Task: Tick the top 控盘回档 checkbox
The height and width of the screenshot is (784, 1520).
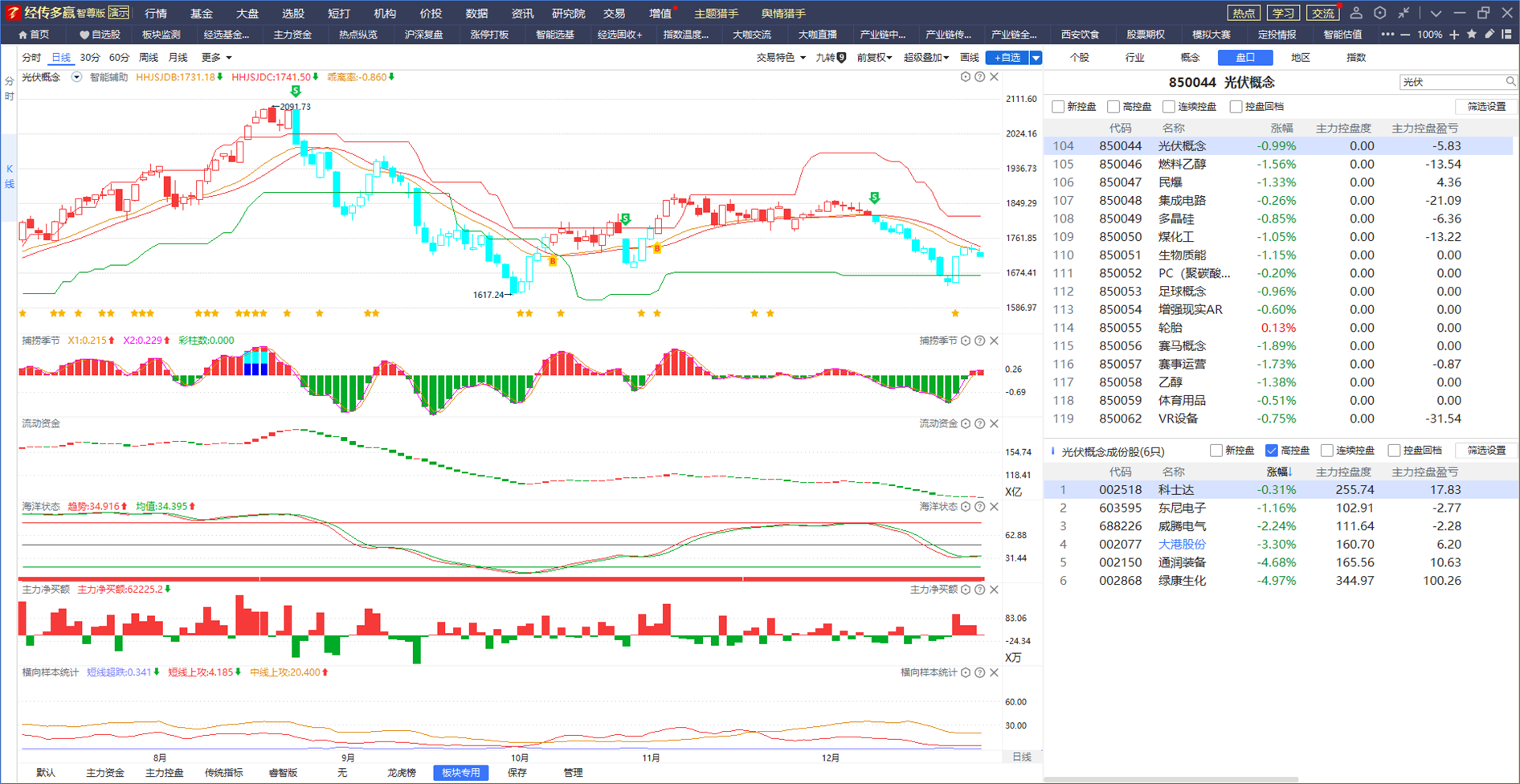Action: coord(1236,107)
